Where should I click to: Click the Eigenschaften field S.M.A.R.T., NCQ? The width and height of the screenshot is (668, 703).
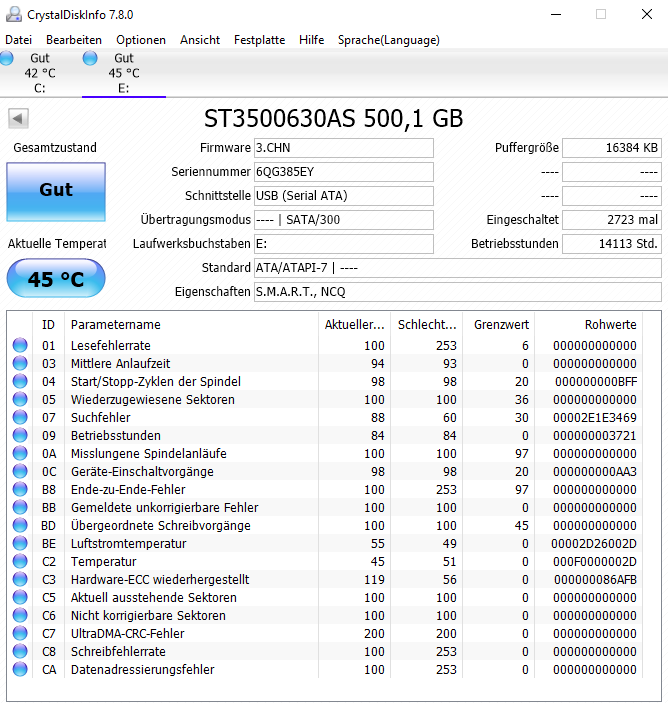458,292
